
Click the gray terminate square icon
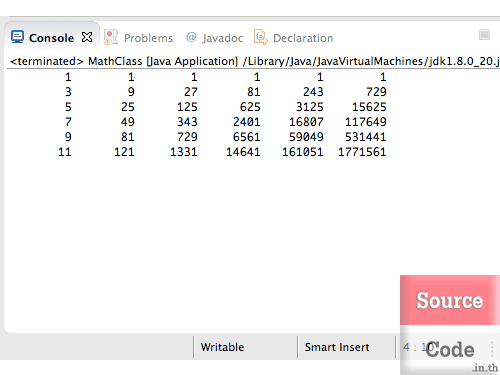tap(484, 35)
